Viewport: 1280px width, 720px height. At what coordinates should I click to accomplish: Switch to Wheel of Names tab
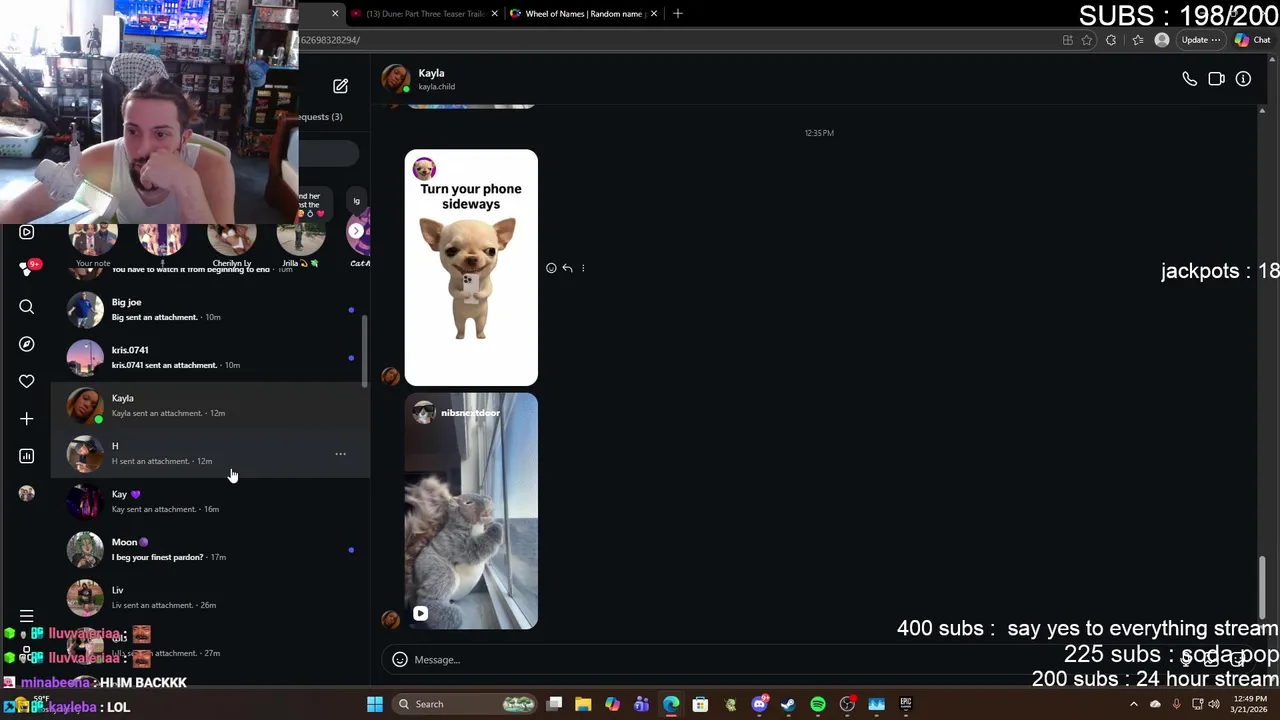pyautogui.click(x=583, y=14)
